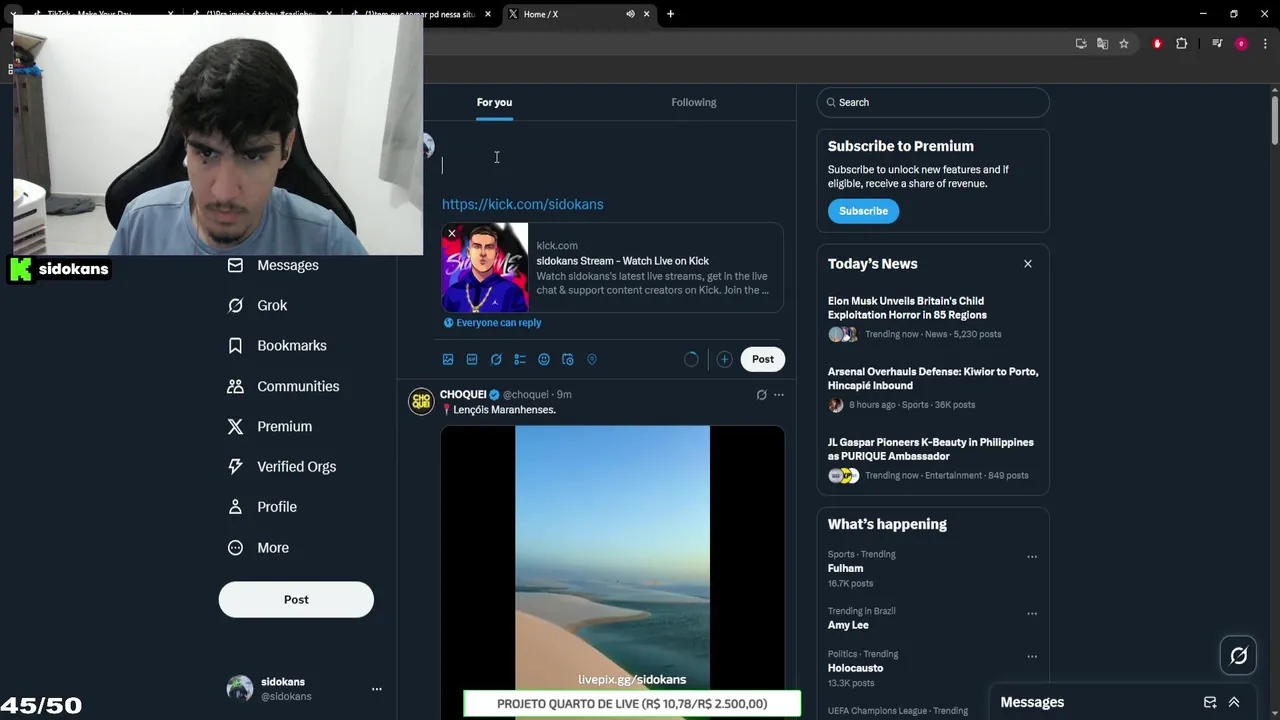Open floating Grok button at bottom right
Viewport: 1280px width, 720px height.
(1238, 656)
